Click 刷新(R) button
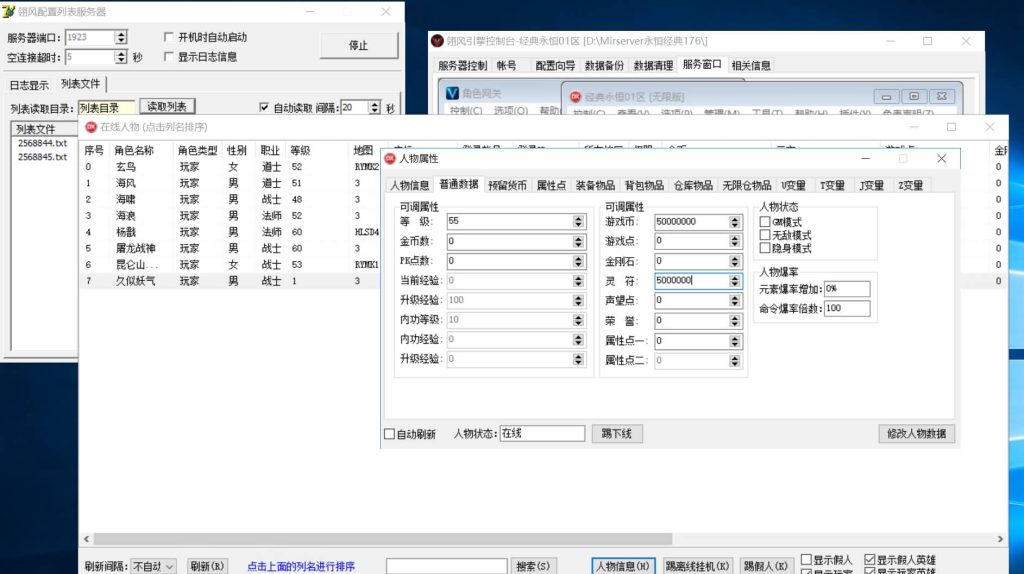This screenshot has height=574, width=1024. pyautogui.click(x=207, y=566)
